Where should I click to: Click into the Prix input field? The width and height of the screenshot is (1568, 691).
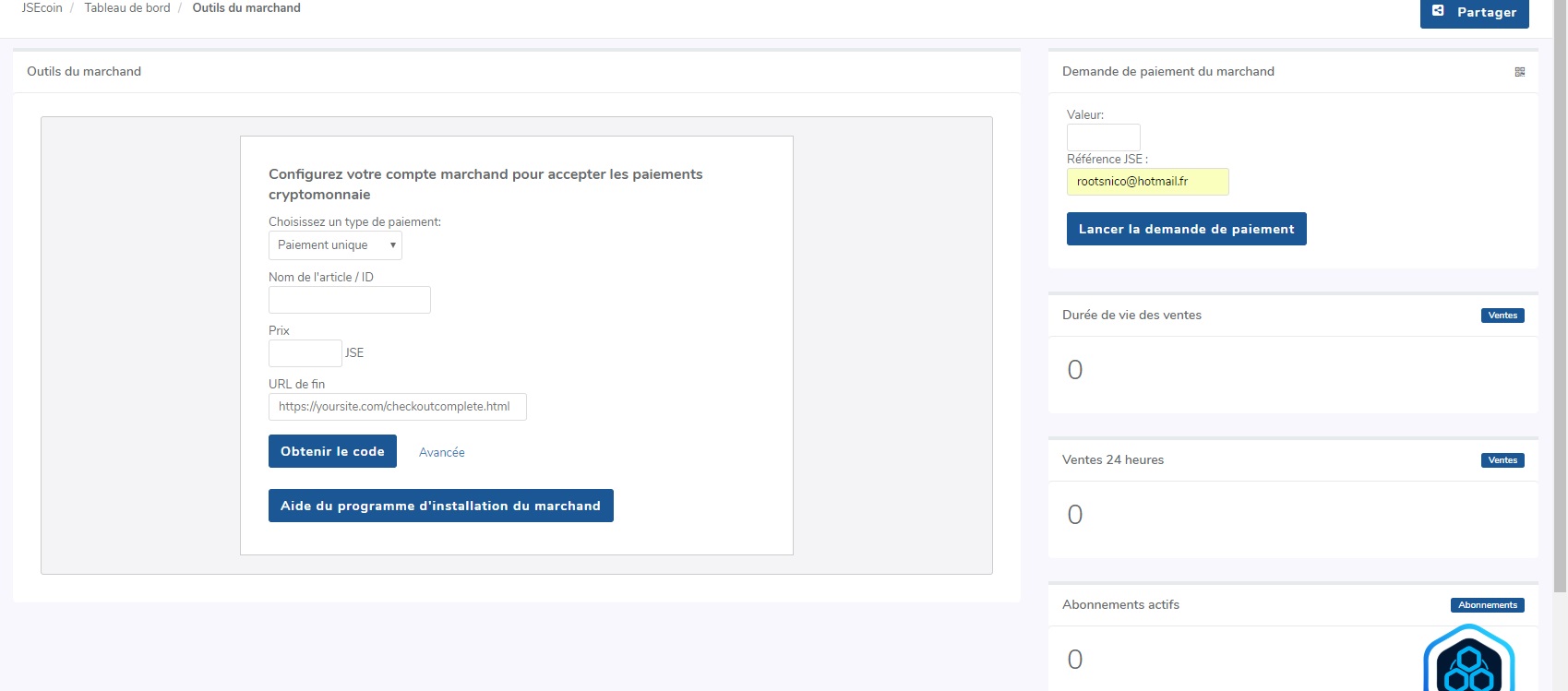(305, 353)
